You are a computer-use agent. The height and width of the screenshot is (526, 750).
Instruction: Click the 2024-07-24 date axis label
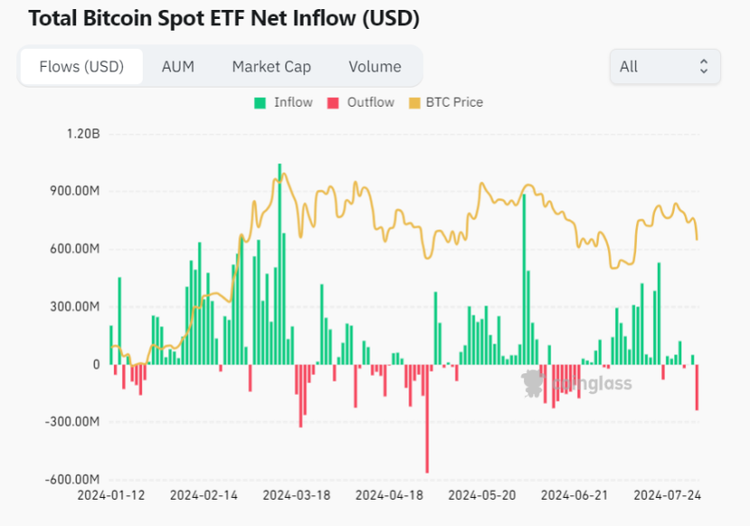[667, 495]
